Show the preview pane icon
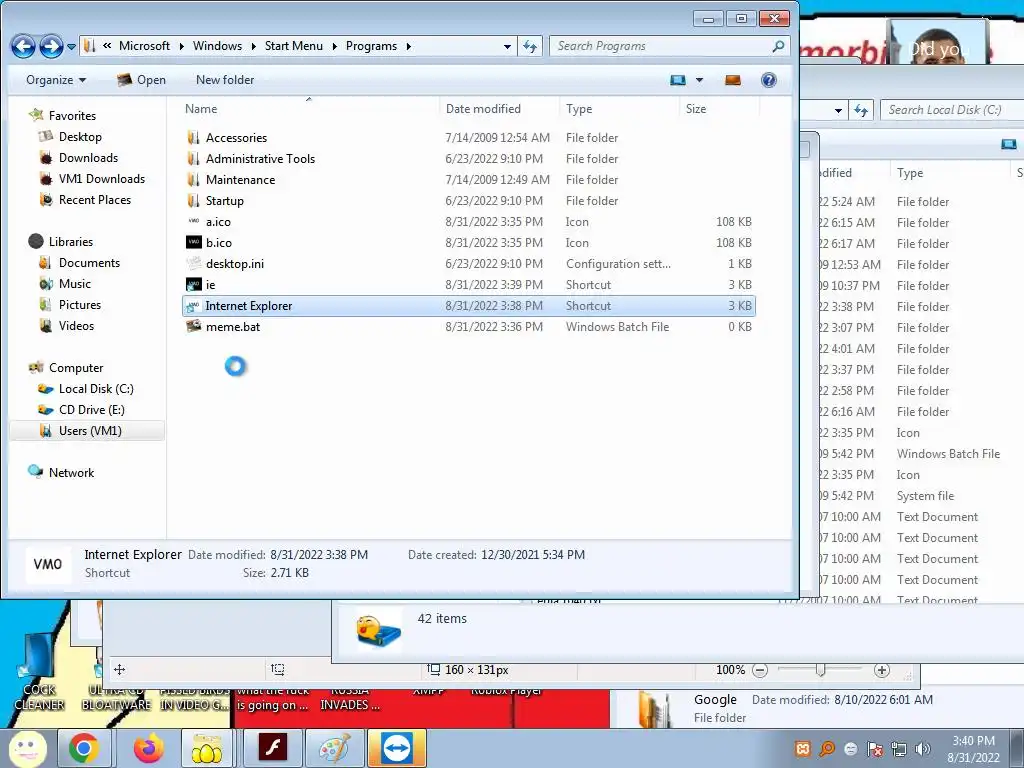 coord(733,80)
